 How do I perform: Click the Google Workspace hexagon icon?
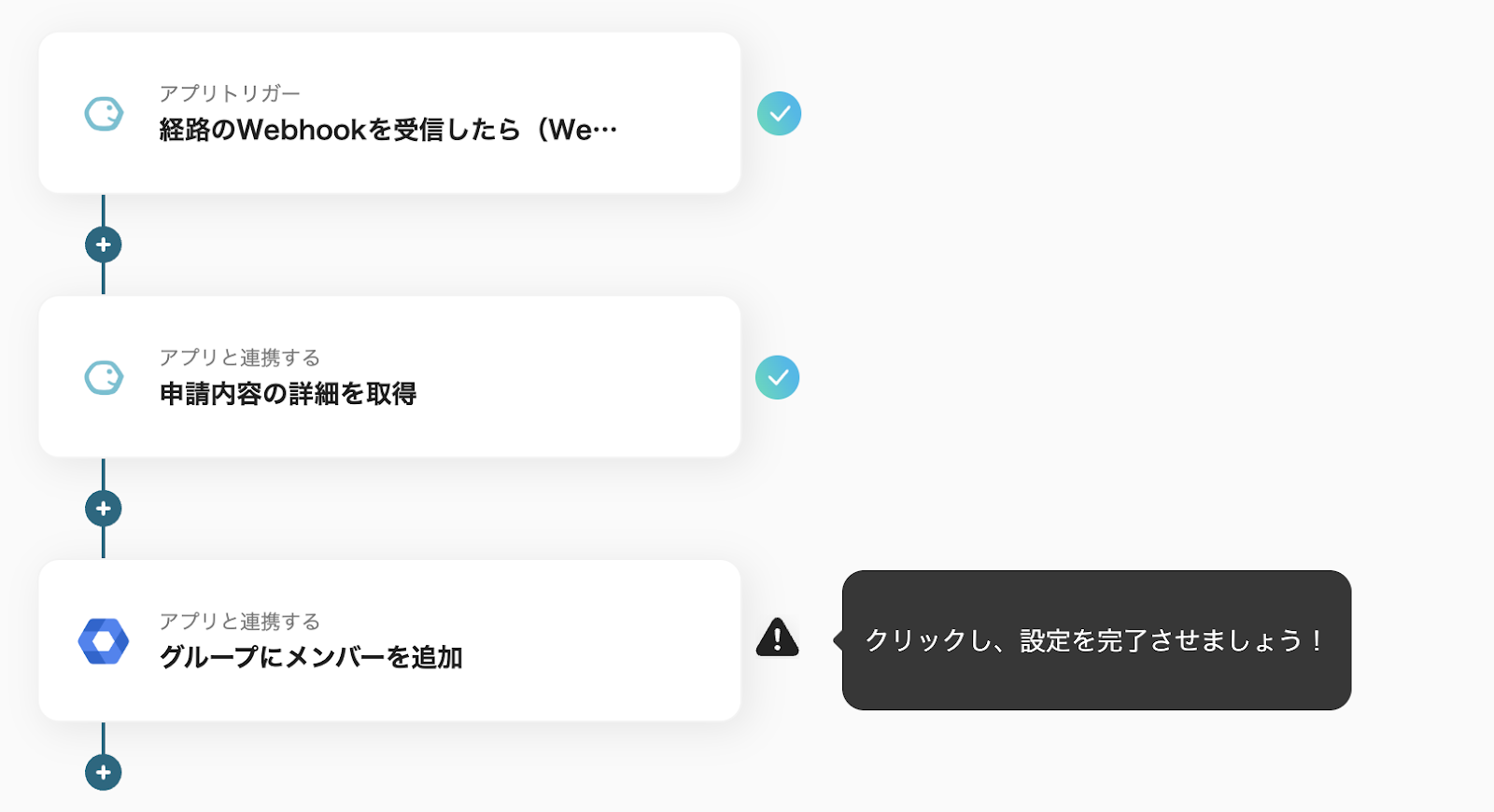(x=104, y=641)
